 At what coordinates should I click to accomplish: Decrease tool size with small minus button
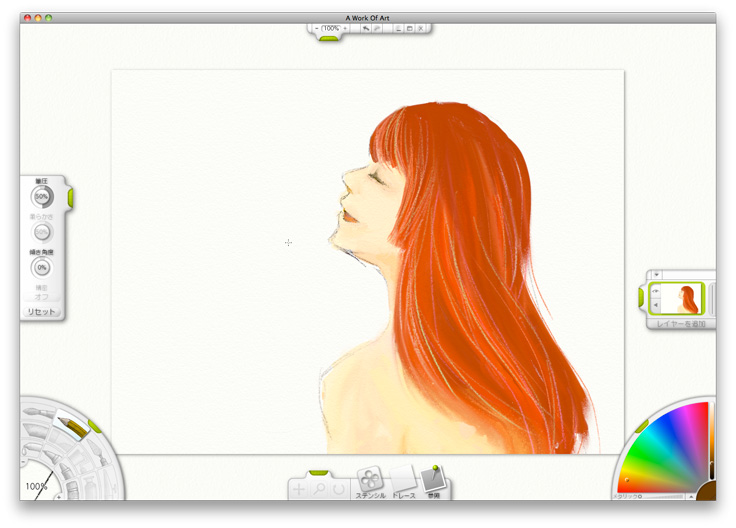pyautogui.click(x=23, y=462)
